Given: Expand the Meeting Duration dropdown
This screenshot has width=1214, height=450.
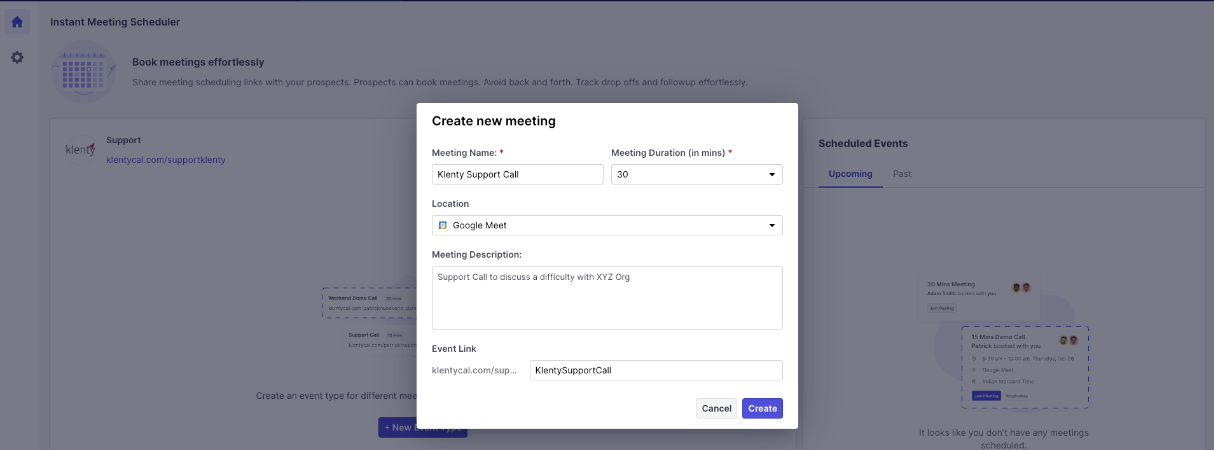Looking at the screenshot, I should [x=696, y=175].
